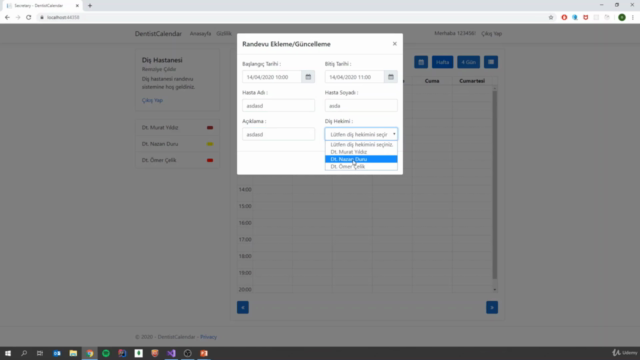Image resolution: width=640 pixels, height=360 pixels.
Task: Switch to Chrome on taskbar
Action: pos(90,353)
